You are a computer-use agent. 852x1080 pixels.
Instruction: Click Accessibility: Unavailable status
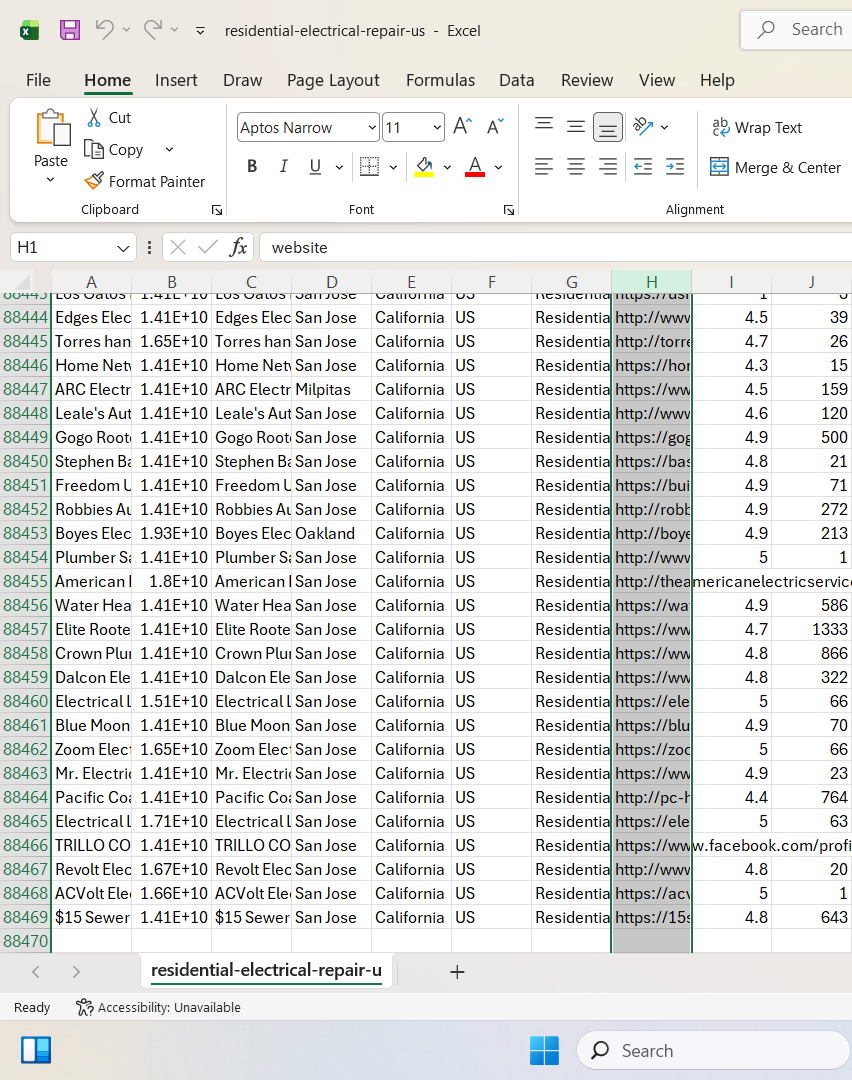point(158,1008)
